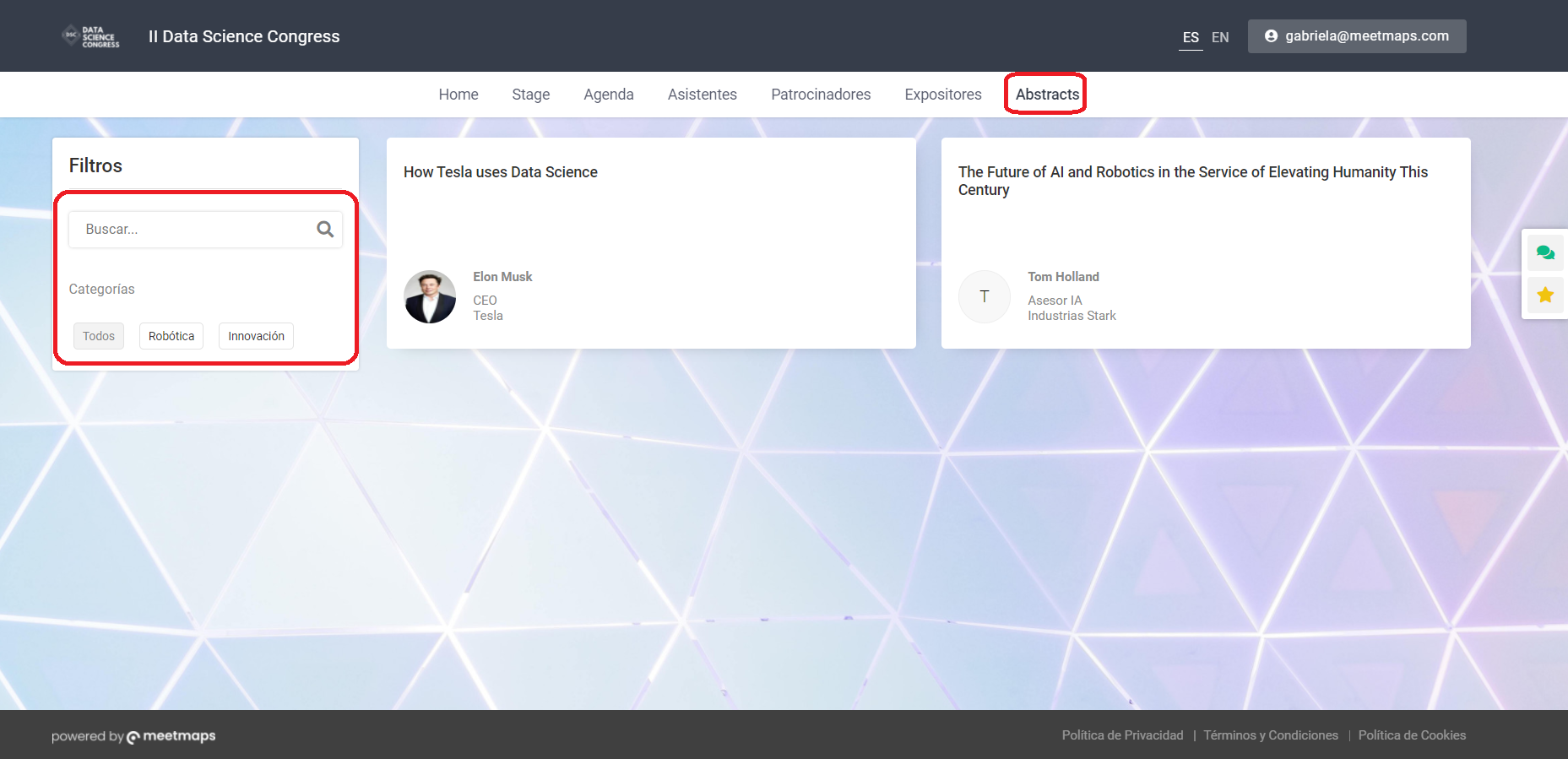Open the yellow star favorites icon
Image resolution: width=1568 pixels, height=759 pixels.
point(1545,295)
